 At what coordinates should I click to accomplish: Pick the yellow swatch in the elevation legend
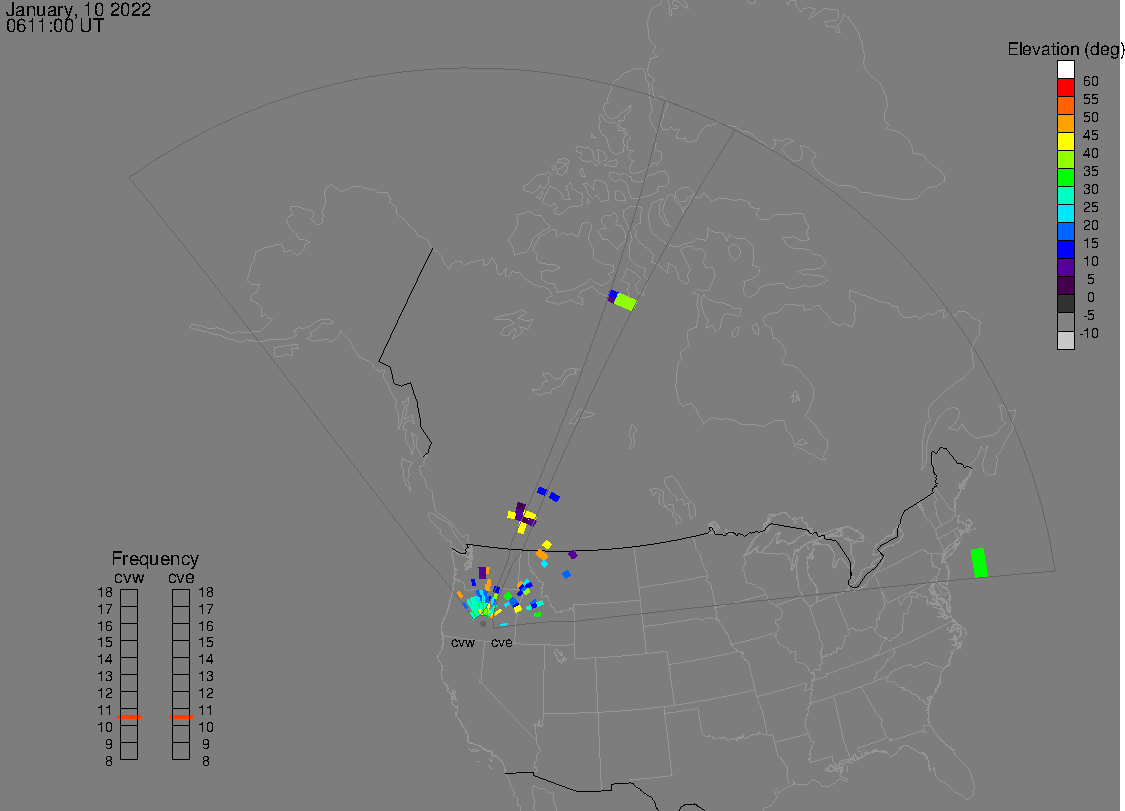1065,141
